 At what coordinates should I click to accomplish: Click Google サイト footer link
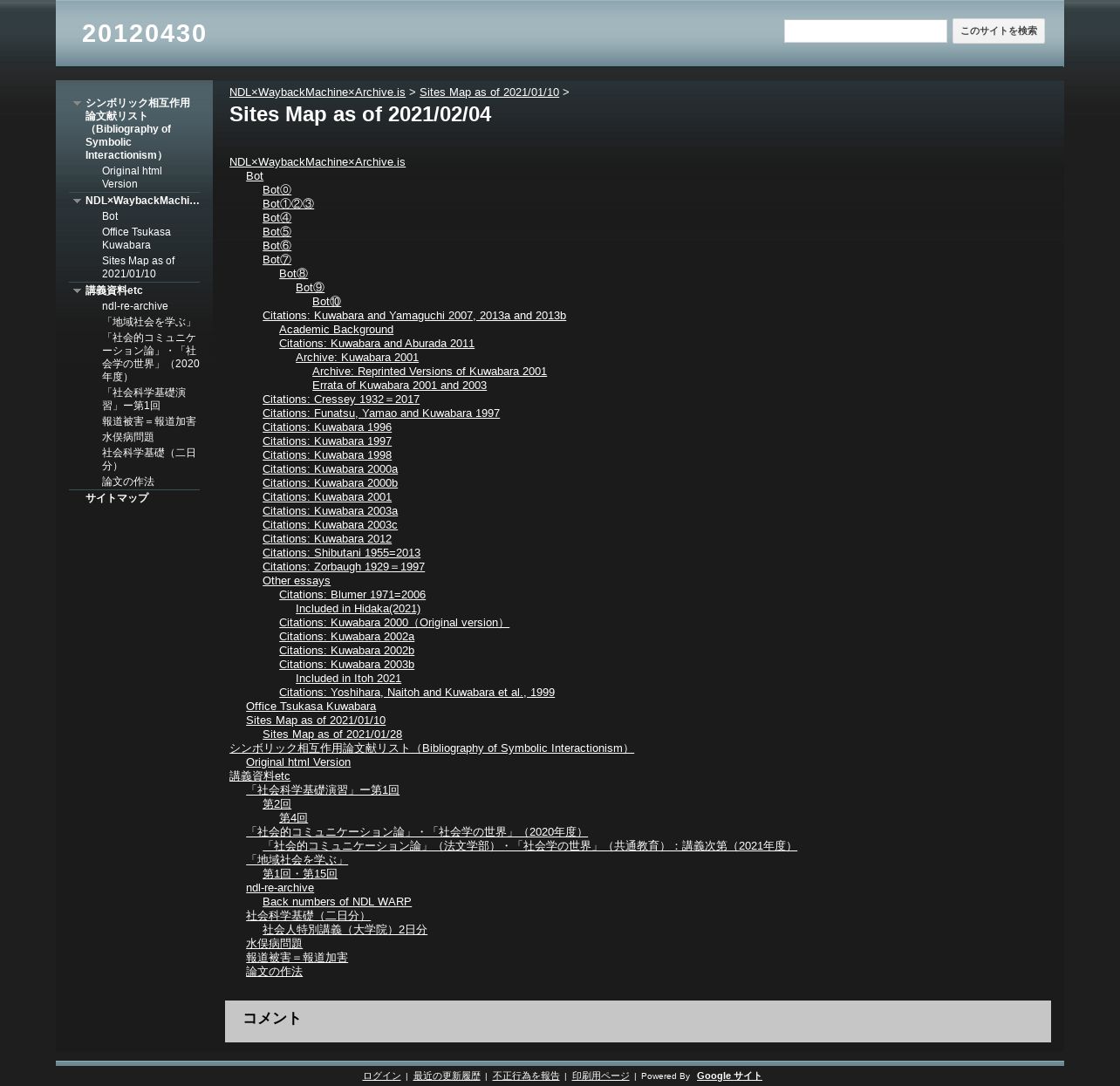point(729,1076)
